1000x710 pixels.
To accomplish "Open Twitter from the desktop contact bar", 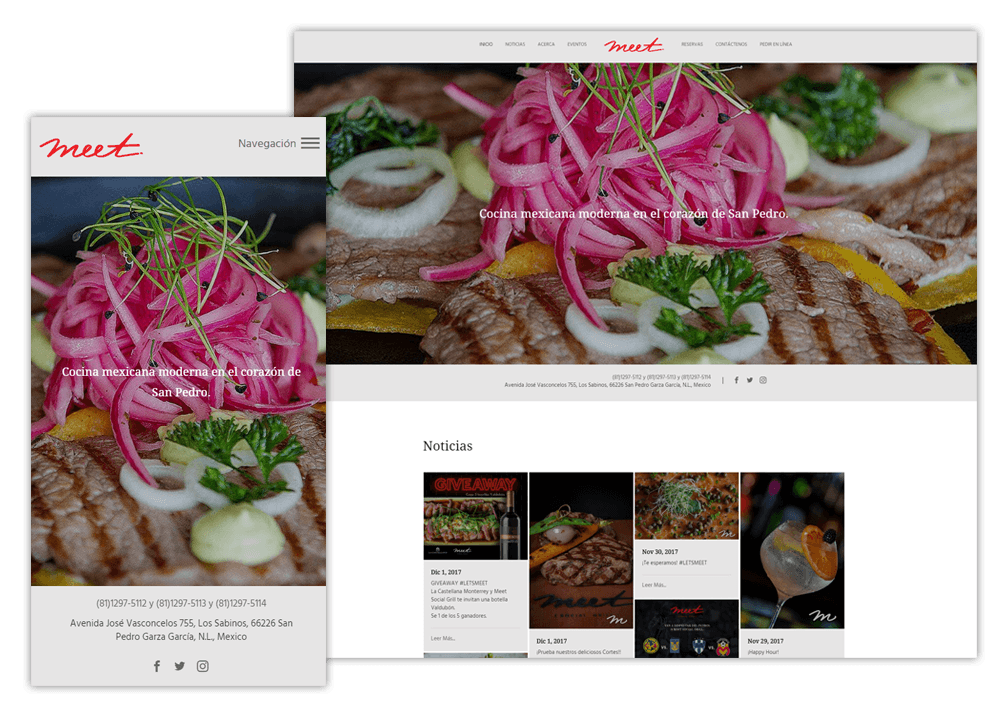I will pos(750,380).
